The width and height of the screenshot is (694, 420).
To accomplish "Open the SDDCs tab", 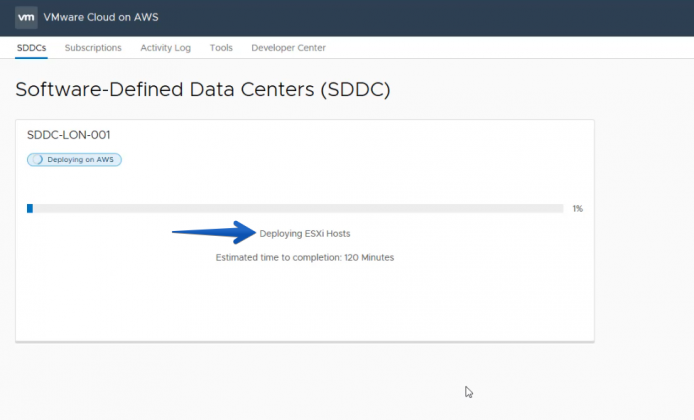I will tap(31, 48).
